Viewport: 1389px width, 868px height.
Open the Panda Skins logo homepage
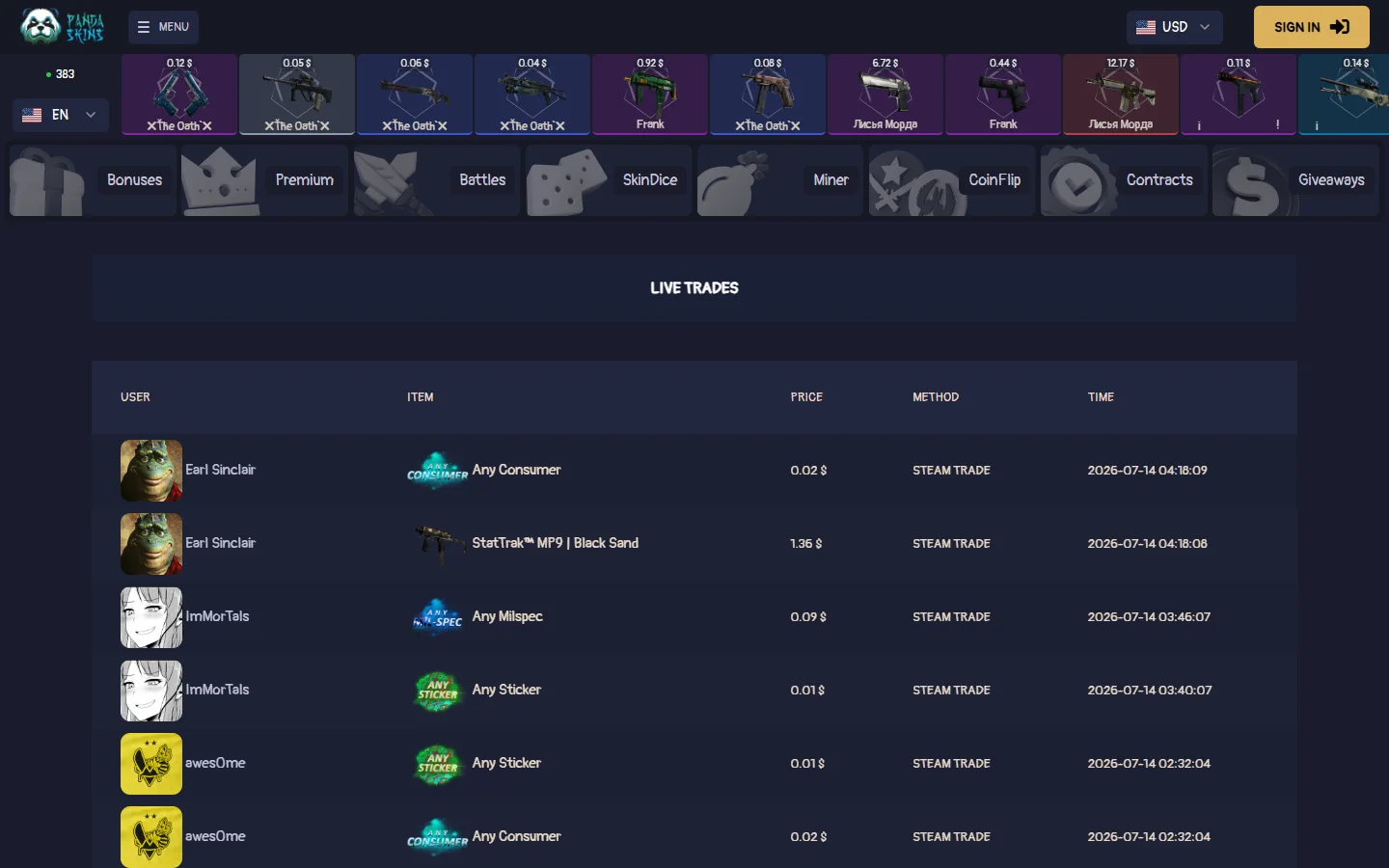(63, 26)
